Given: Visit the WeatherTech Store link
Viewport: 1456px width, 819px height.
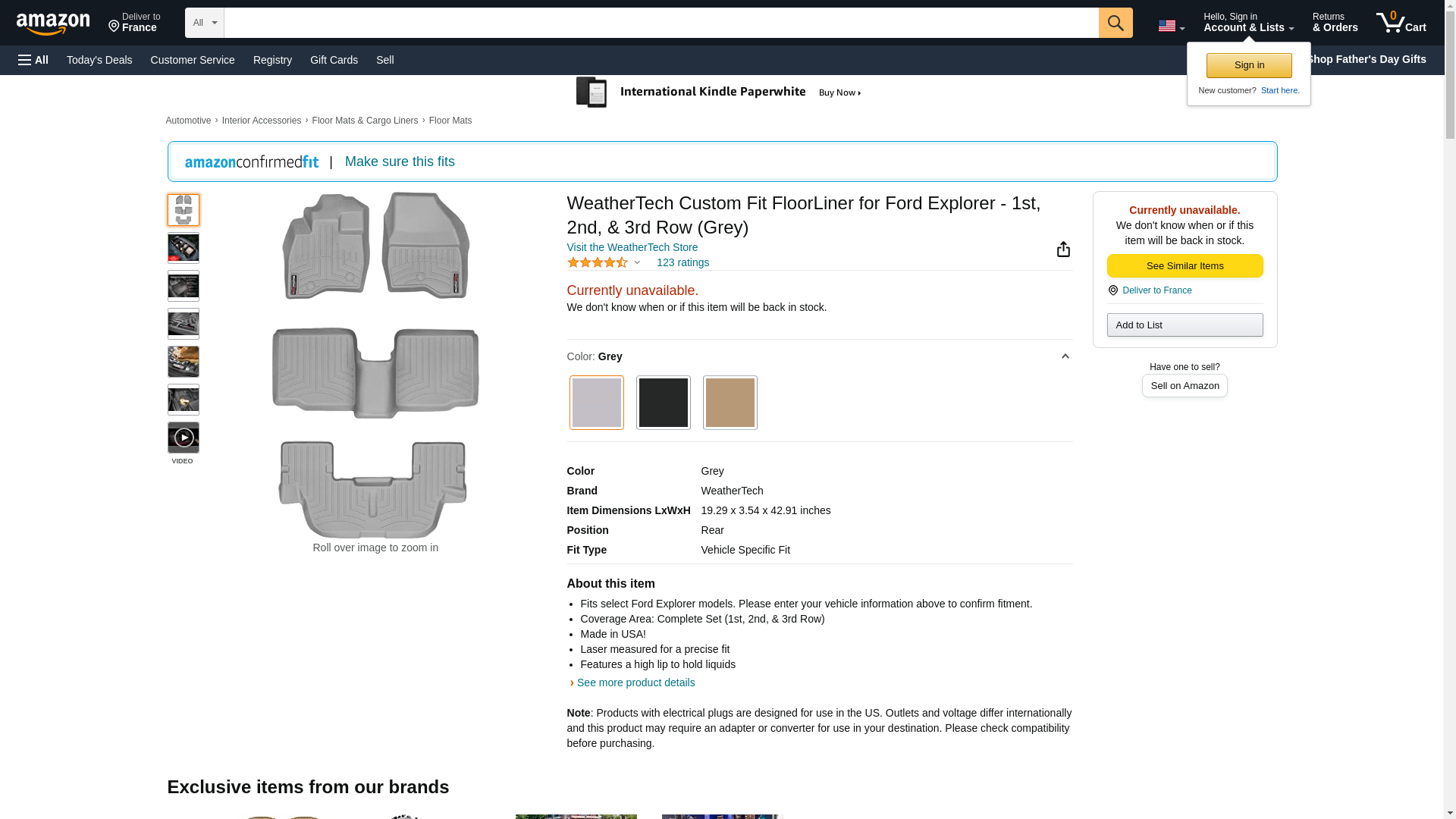Looking at the screenshot, I should (632, 247).
